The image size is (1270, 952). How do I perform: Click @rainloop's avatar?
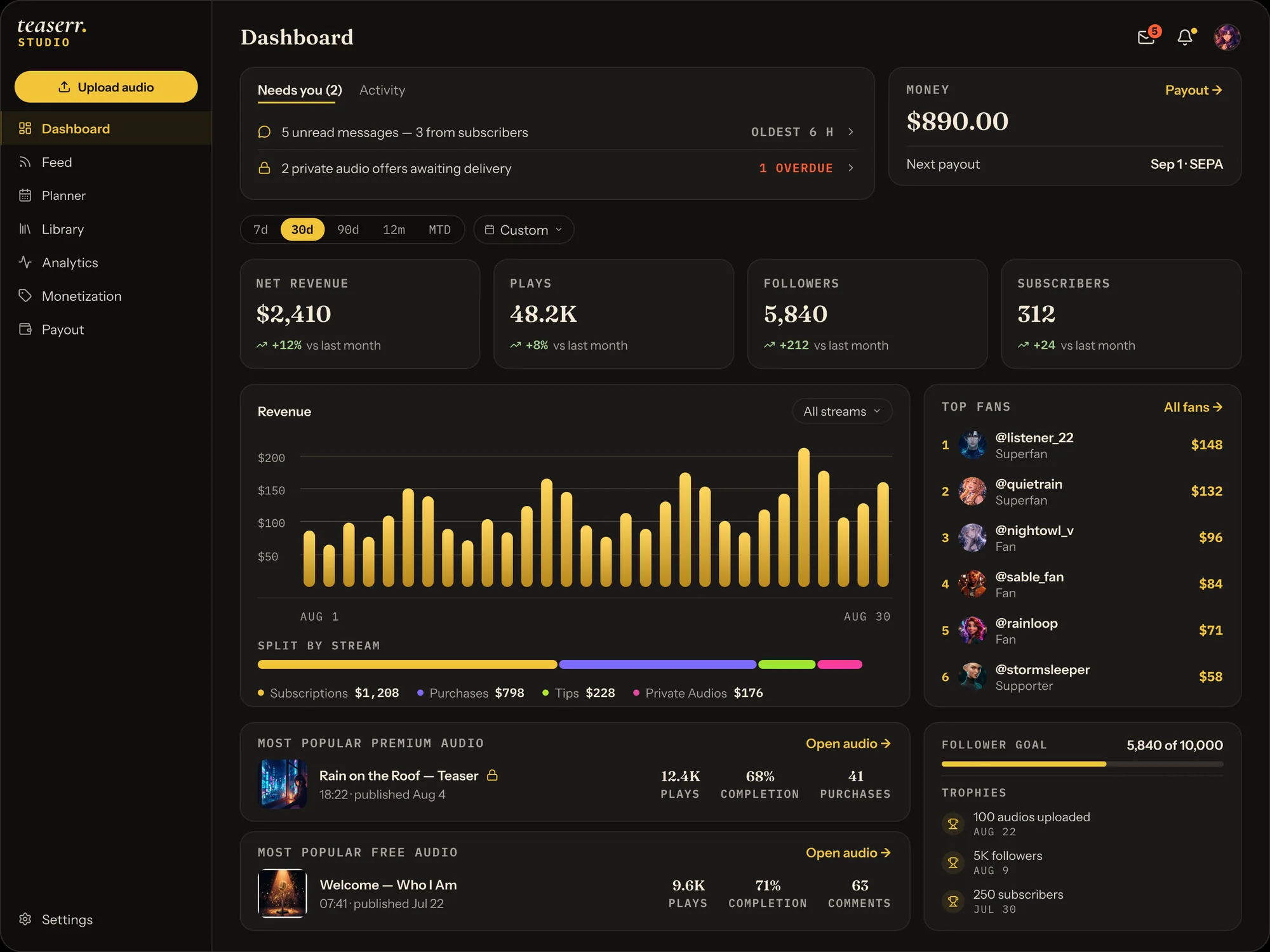click(972, 630)
